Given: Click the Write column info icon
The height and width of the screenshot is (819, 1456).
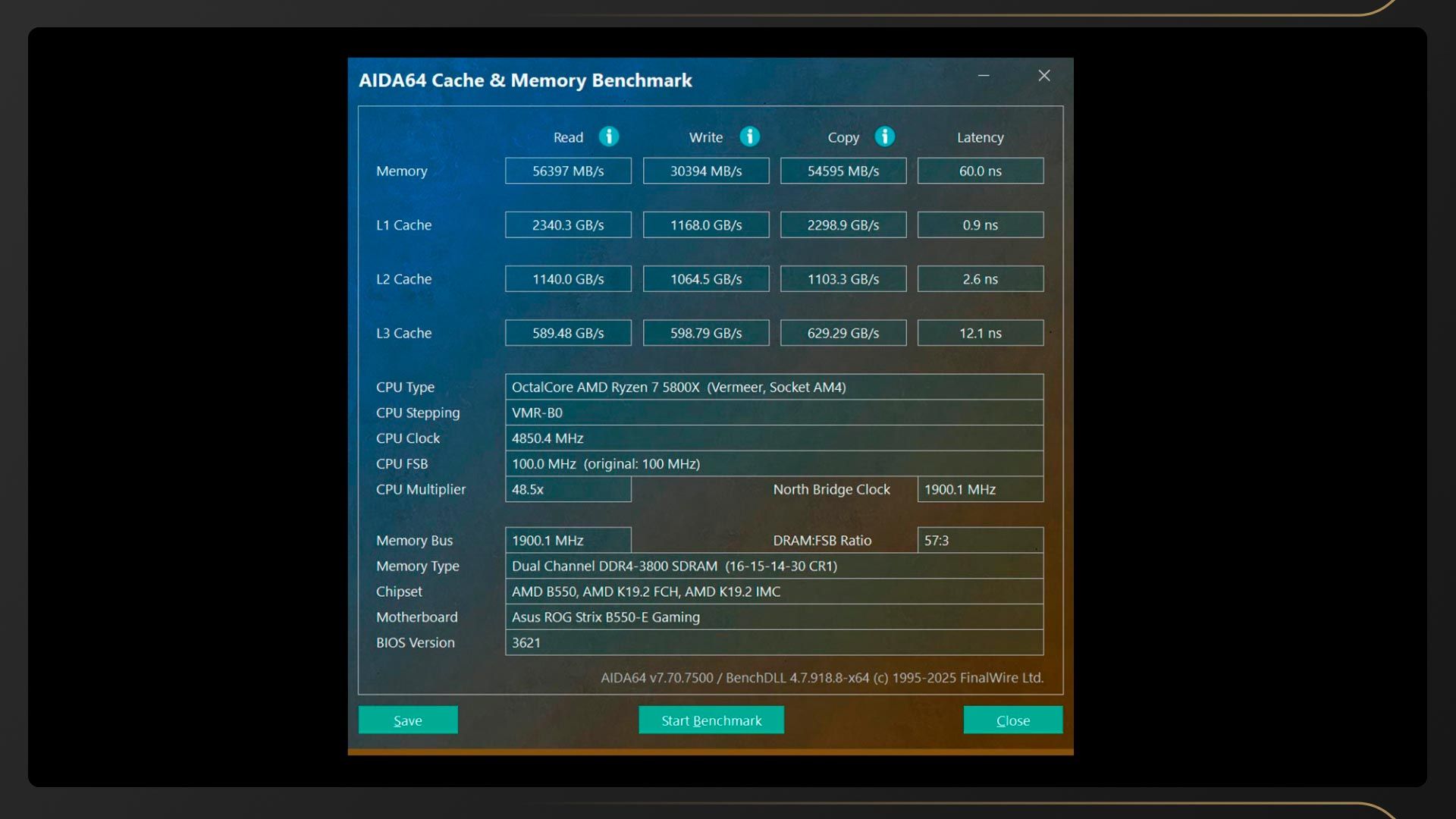Looking at the screenshot, I should 749,136.
